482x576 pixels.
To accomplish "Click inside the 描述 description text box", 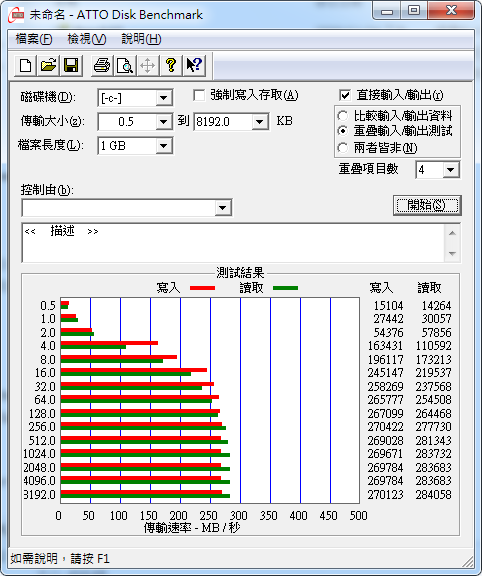I will pos(233,242).
